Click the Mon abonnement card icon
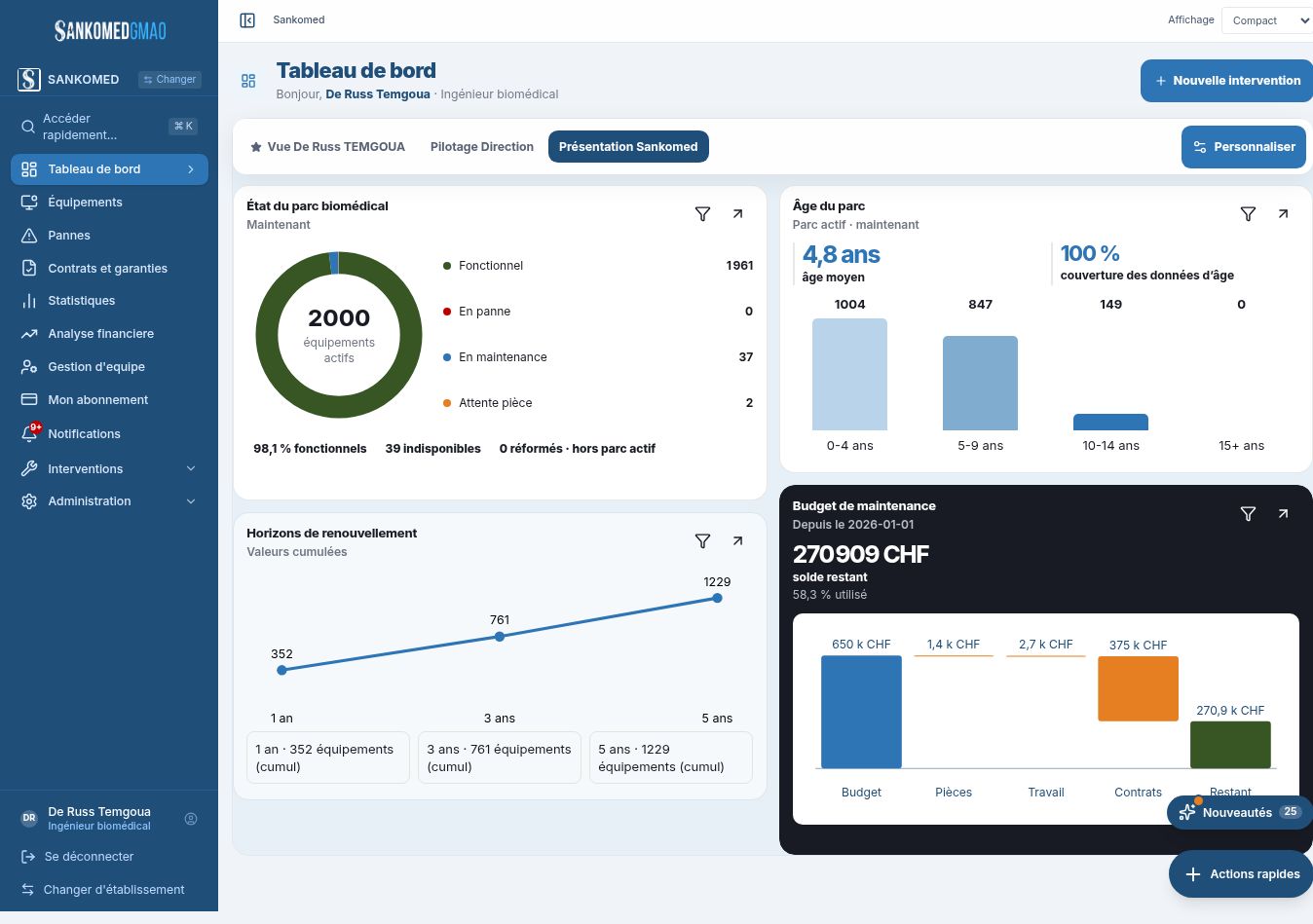The width and height of the screenshot is (1313, 924). coord(29,400)
